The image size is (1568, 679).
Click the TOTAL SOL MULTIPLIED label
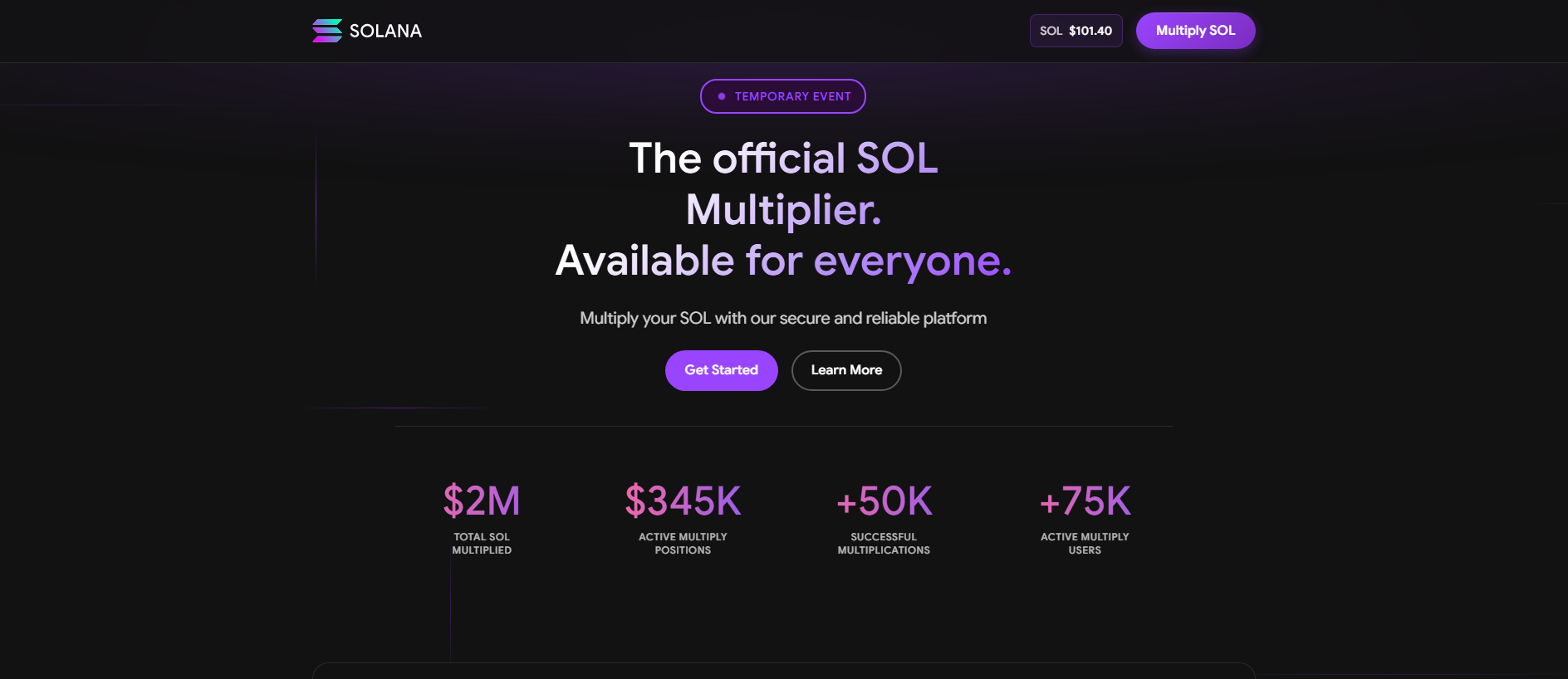[x=482, y=544]
